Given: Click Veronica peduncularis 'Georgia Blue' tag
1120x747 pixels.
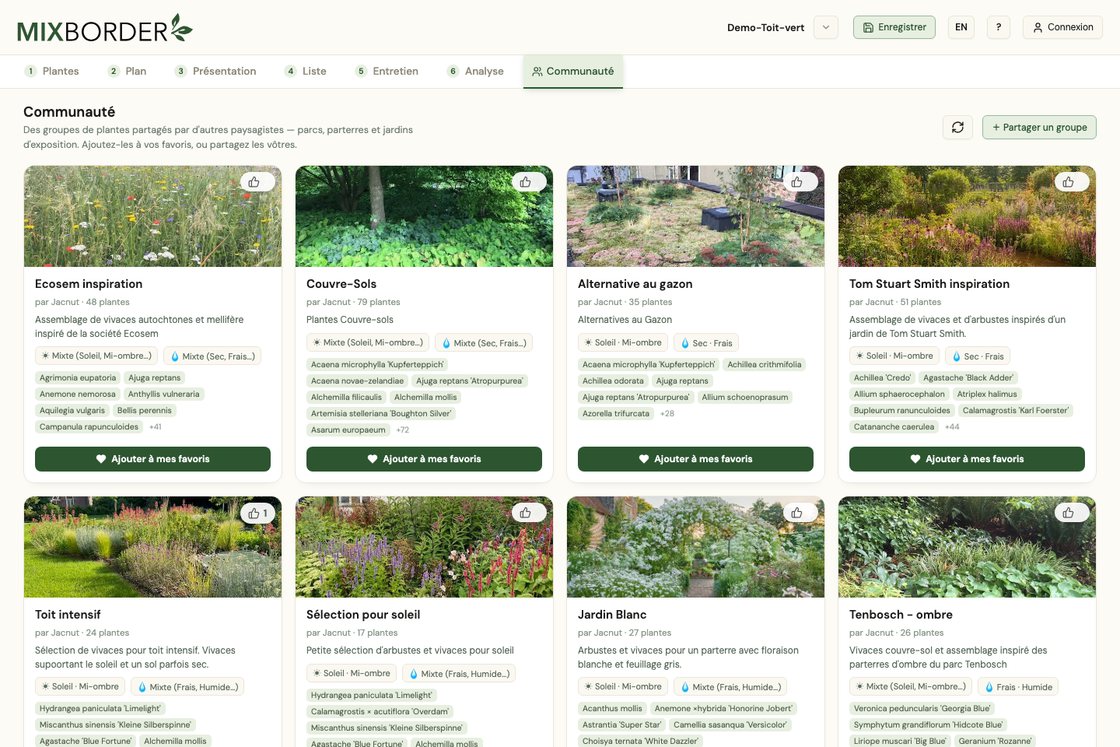Looking at the screenshot, I should point(922,708).
